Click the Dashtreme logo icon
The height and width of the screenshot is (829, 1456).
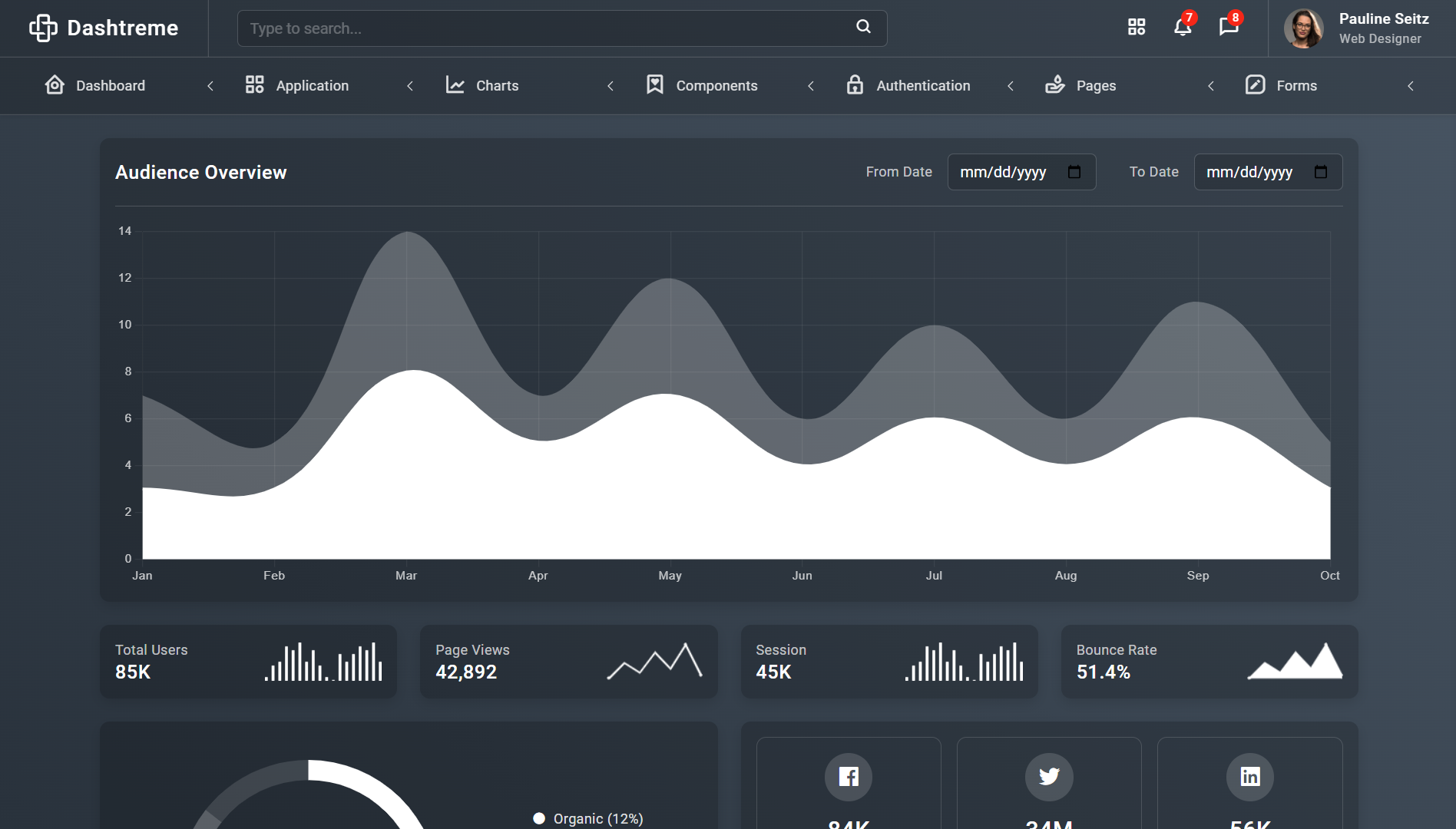43,28
